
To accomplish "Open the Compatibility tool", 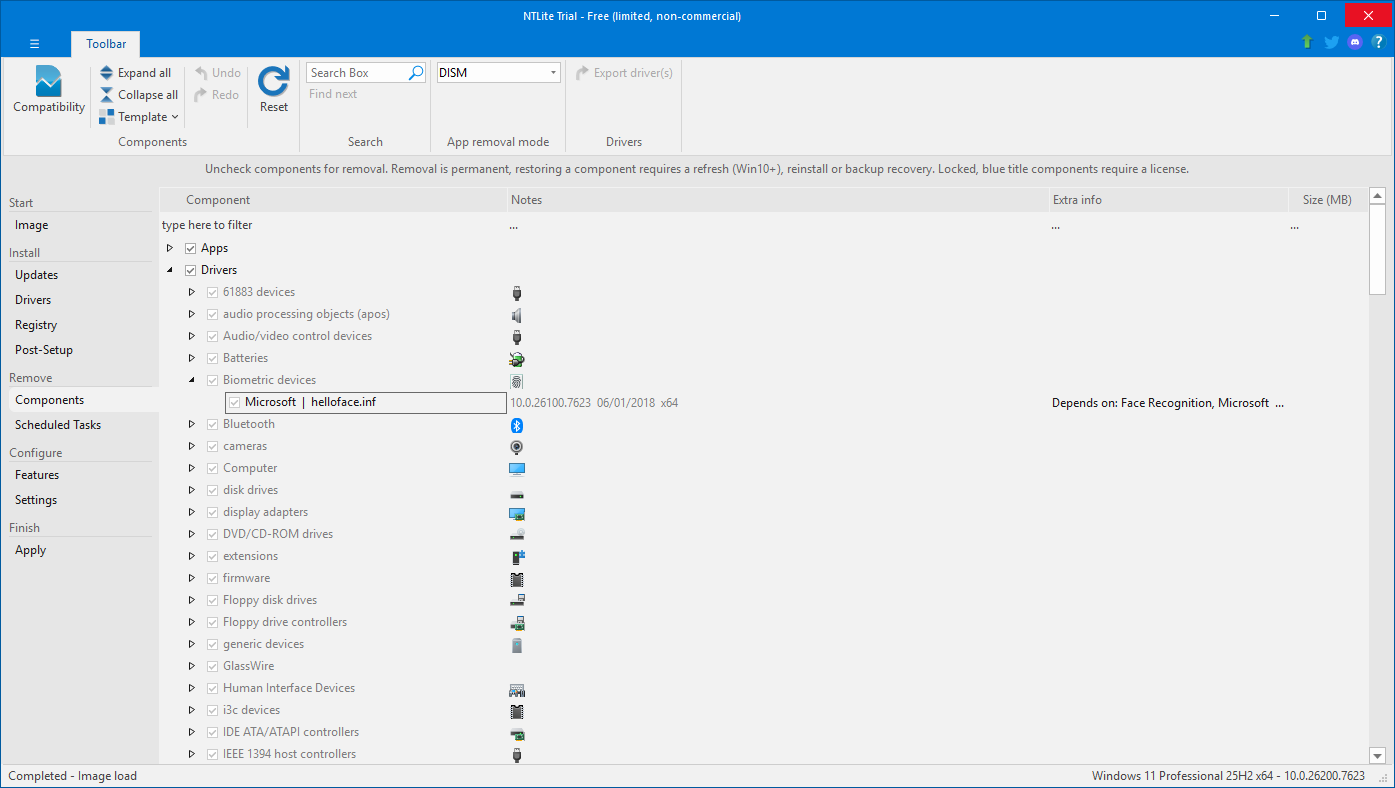I will [x=48, y=90].
